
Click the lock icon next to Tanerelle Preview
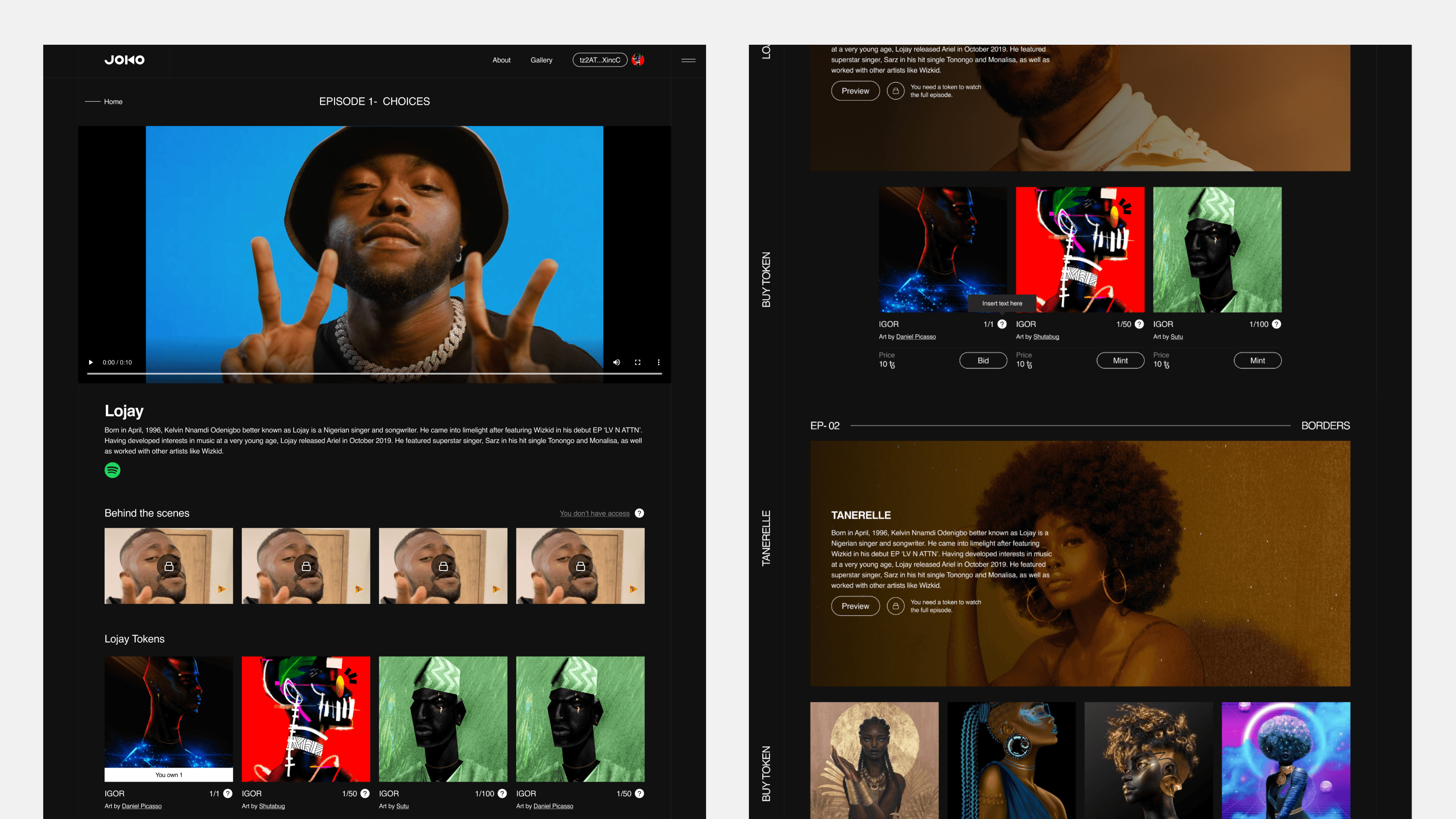click(x=895, y=606)
